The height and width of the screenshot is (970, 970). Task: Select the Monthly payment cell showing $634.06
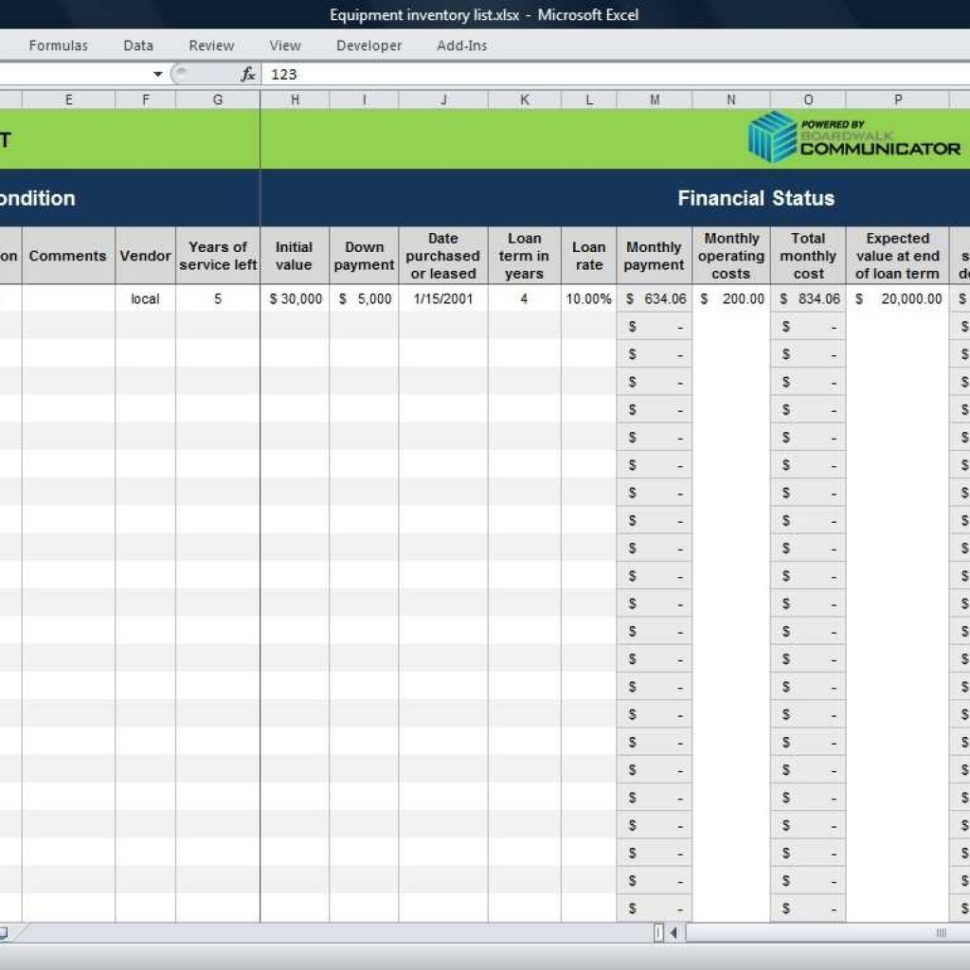pos(653,298)
